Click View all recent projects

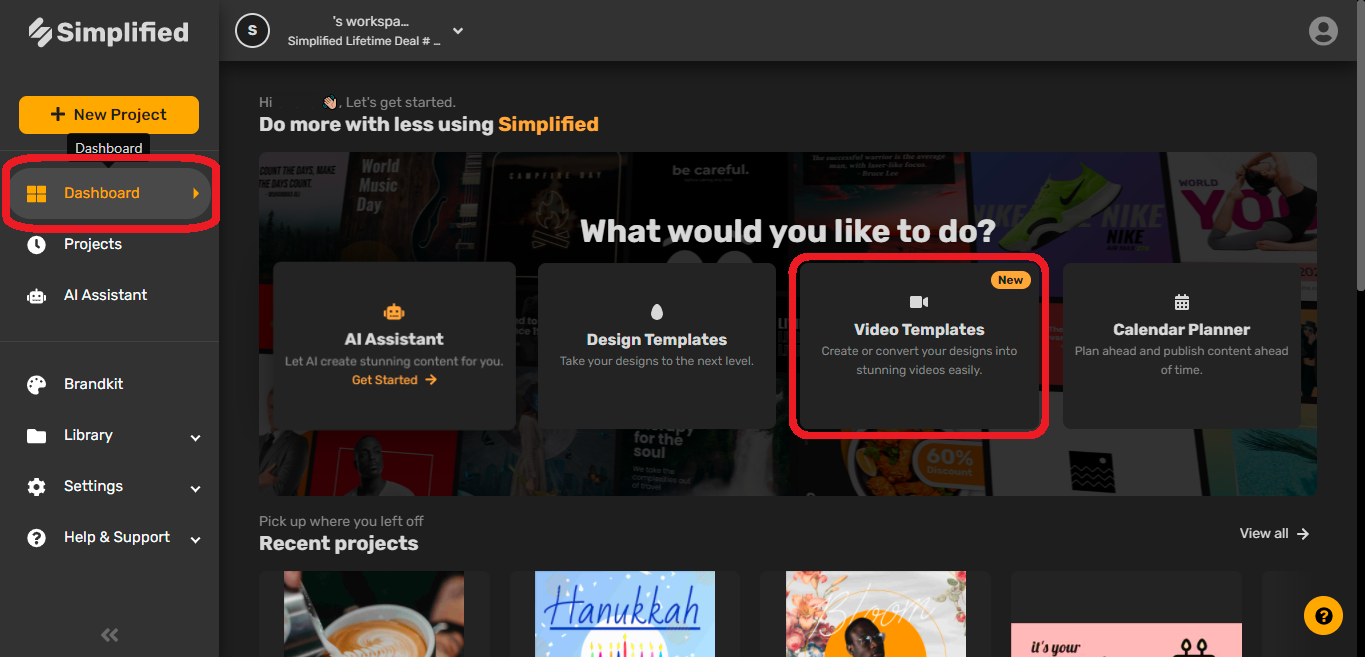pyautogui.click(x=1274, y=533)
